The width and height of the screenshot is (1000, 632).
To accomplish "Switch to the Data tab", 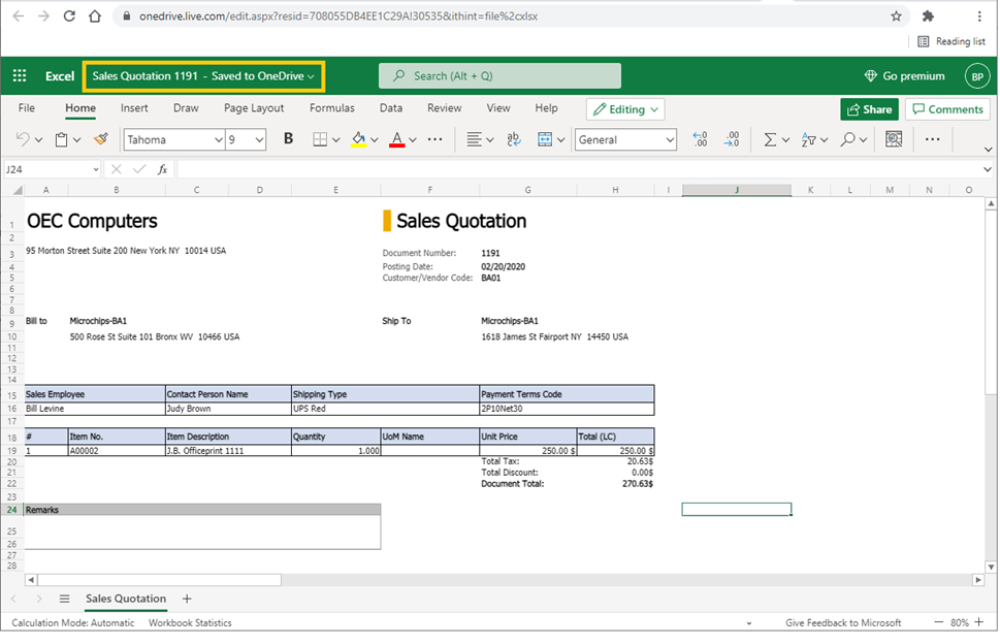I will coord(391,108).
